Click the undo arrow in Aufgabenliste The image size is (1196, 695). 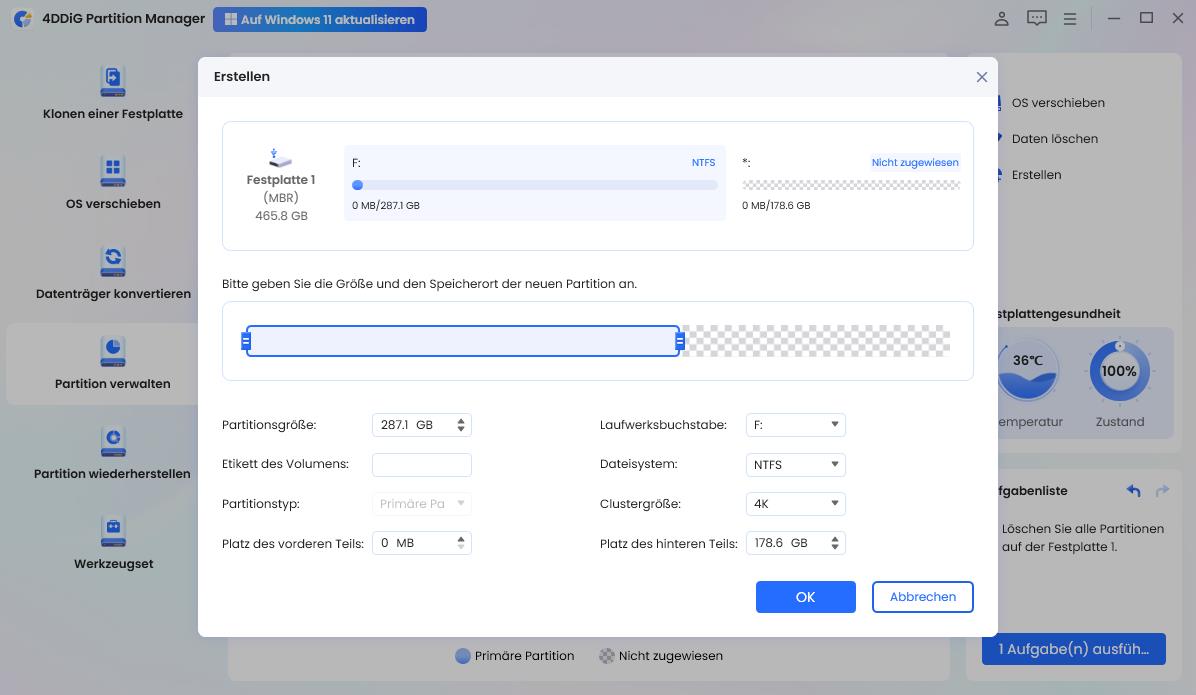tap(1133, 491)
